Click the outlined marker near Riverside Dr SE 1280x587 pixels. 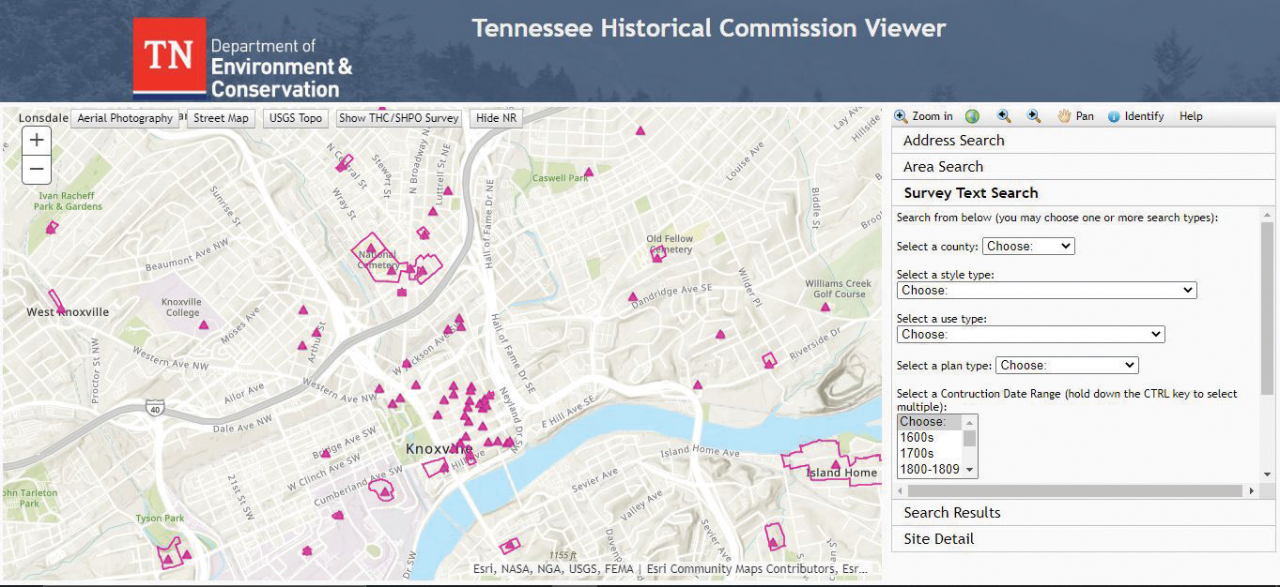point(769,360)
